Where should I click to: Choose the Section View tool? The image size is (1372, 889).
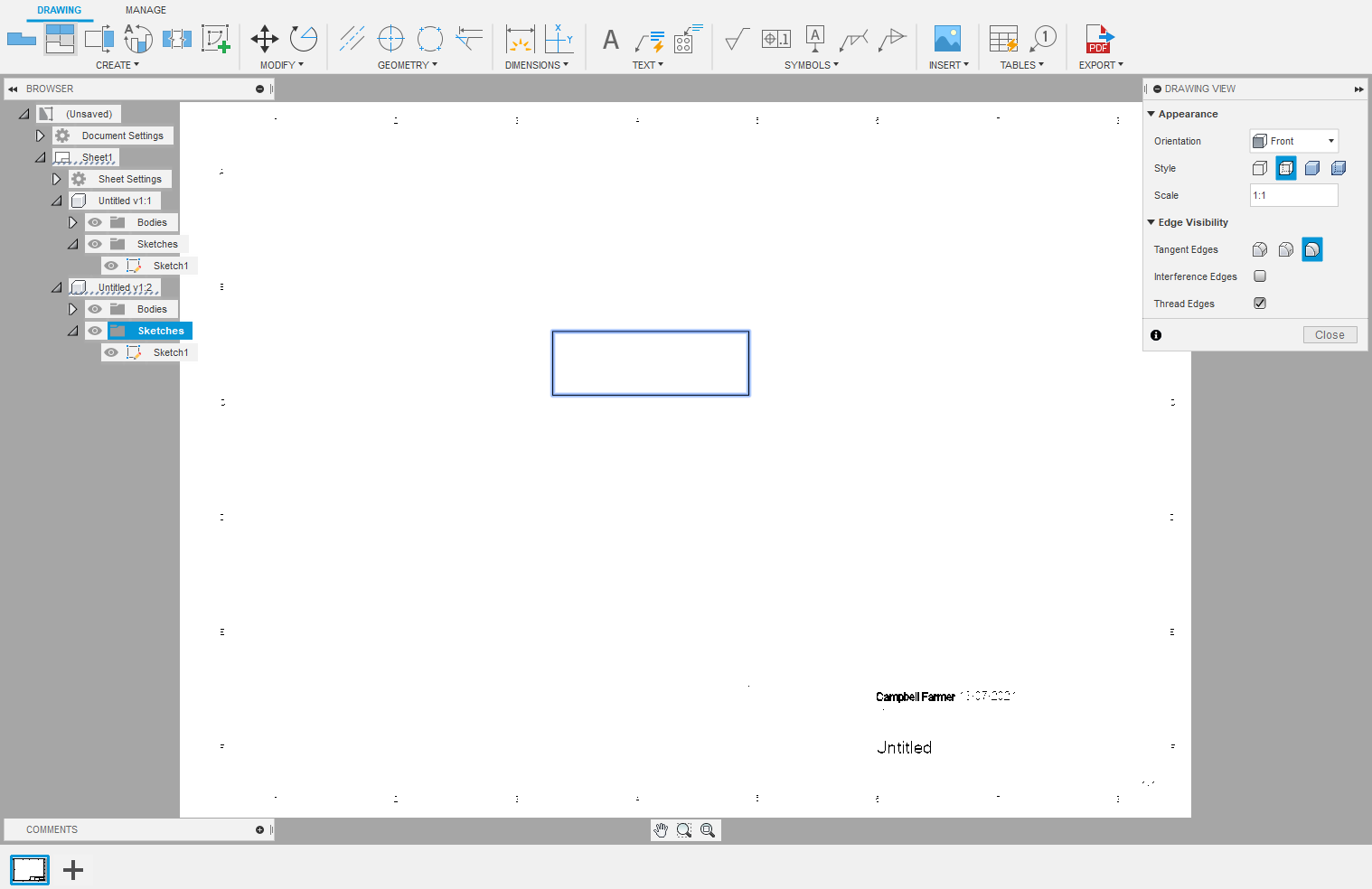point(99,39)
